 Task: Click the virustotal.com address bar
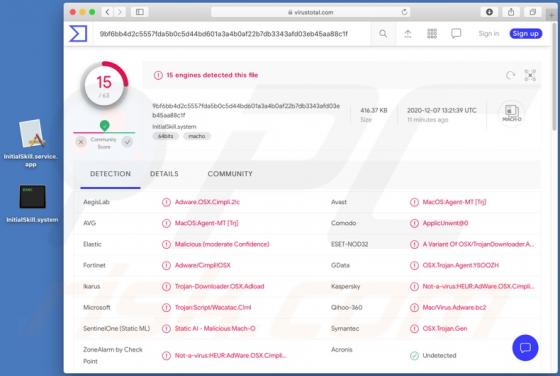point(310,12)
